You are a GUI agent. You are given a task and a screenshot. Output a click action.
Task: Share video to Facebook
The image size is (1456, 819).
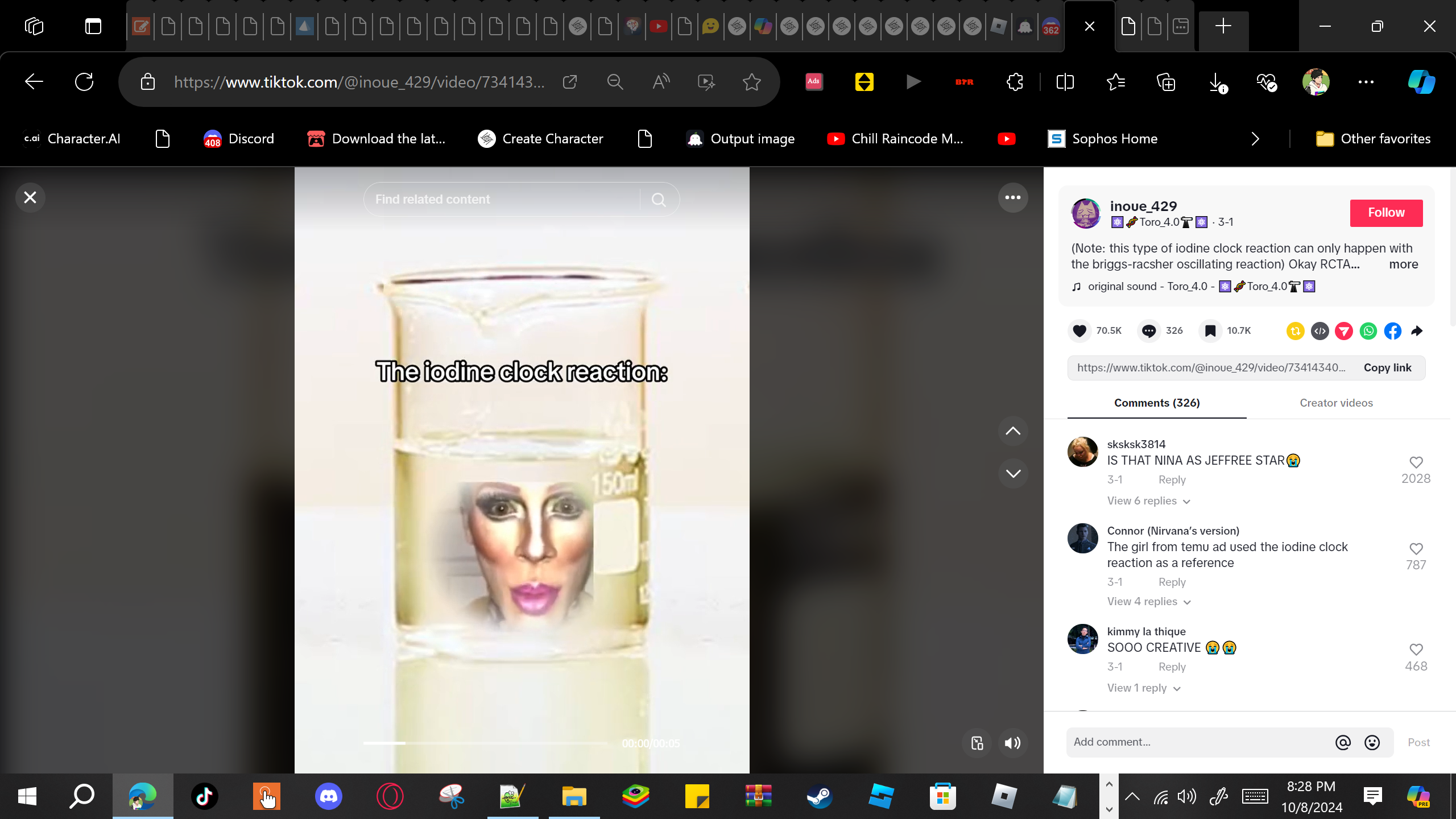click(1393, 330)
